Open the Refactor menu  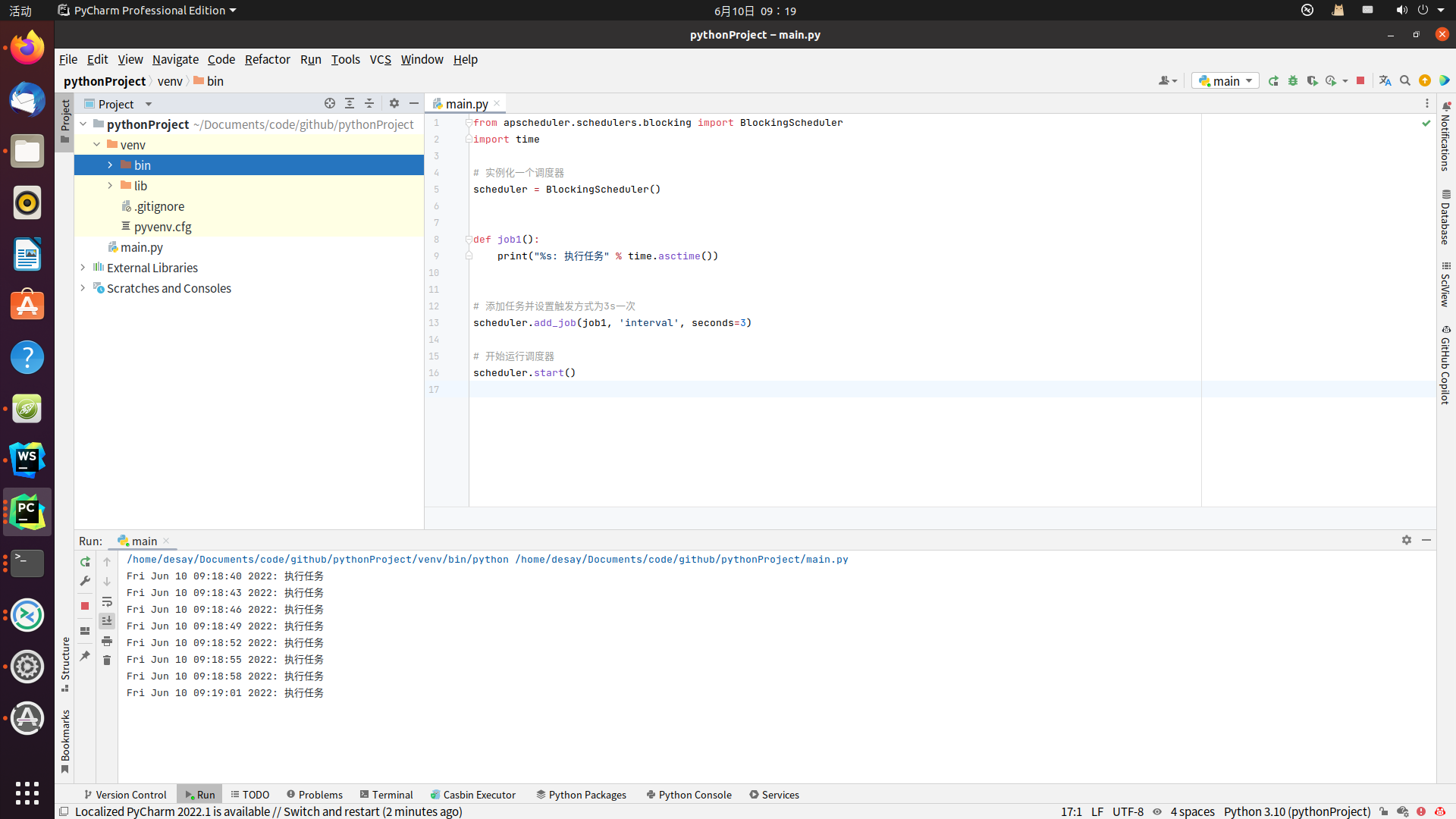point(267,59)
